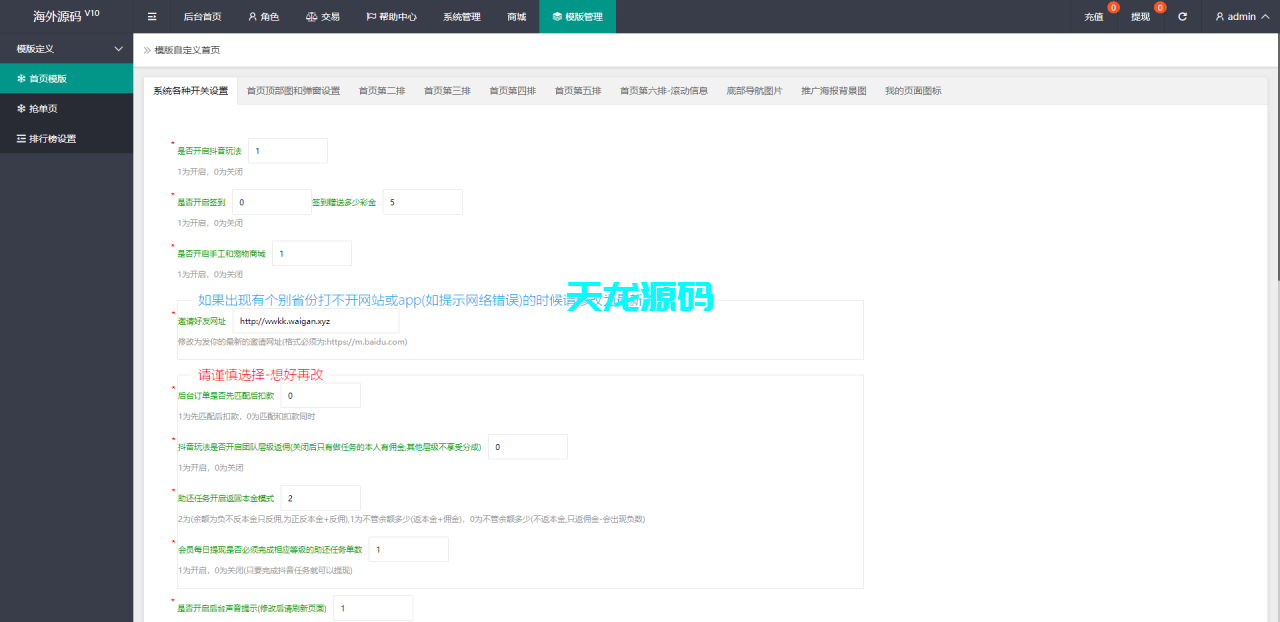Click the refresh icon in the top right
This screenshot has width=1280, height=622.
pyautogui.click(x=1182, y=16)
